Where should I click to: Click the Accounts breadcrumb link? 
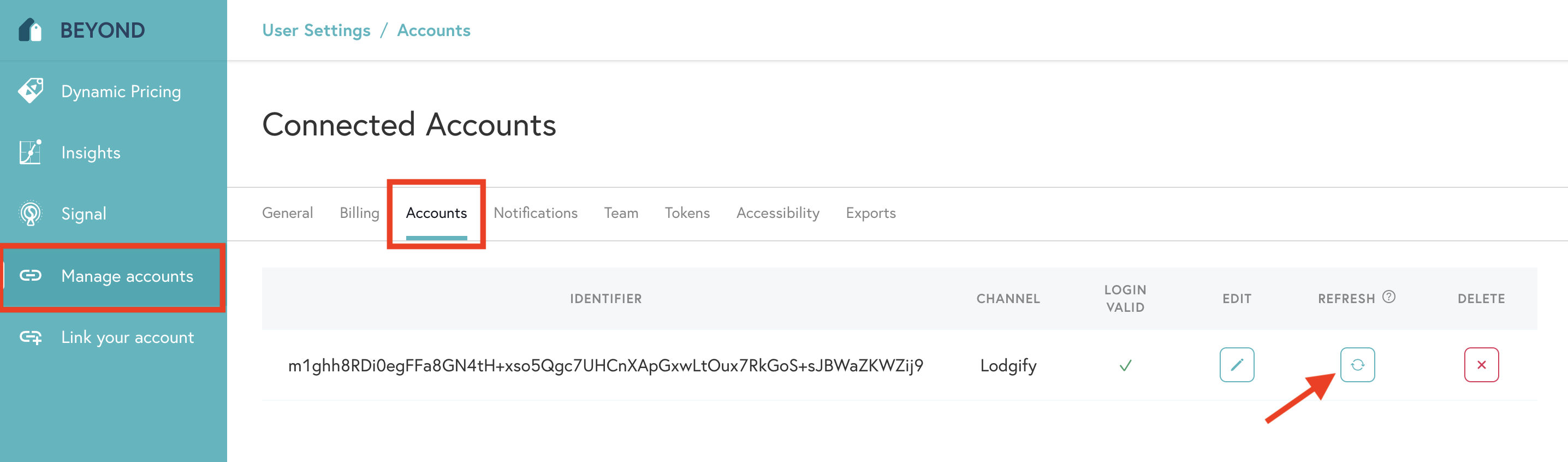pos(434,30)
